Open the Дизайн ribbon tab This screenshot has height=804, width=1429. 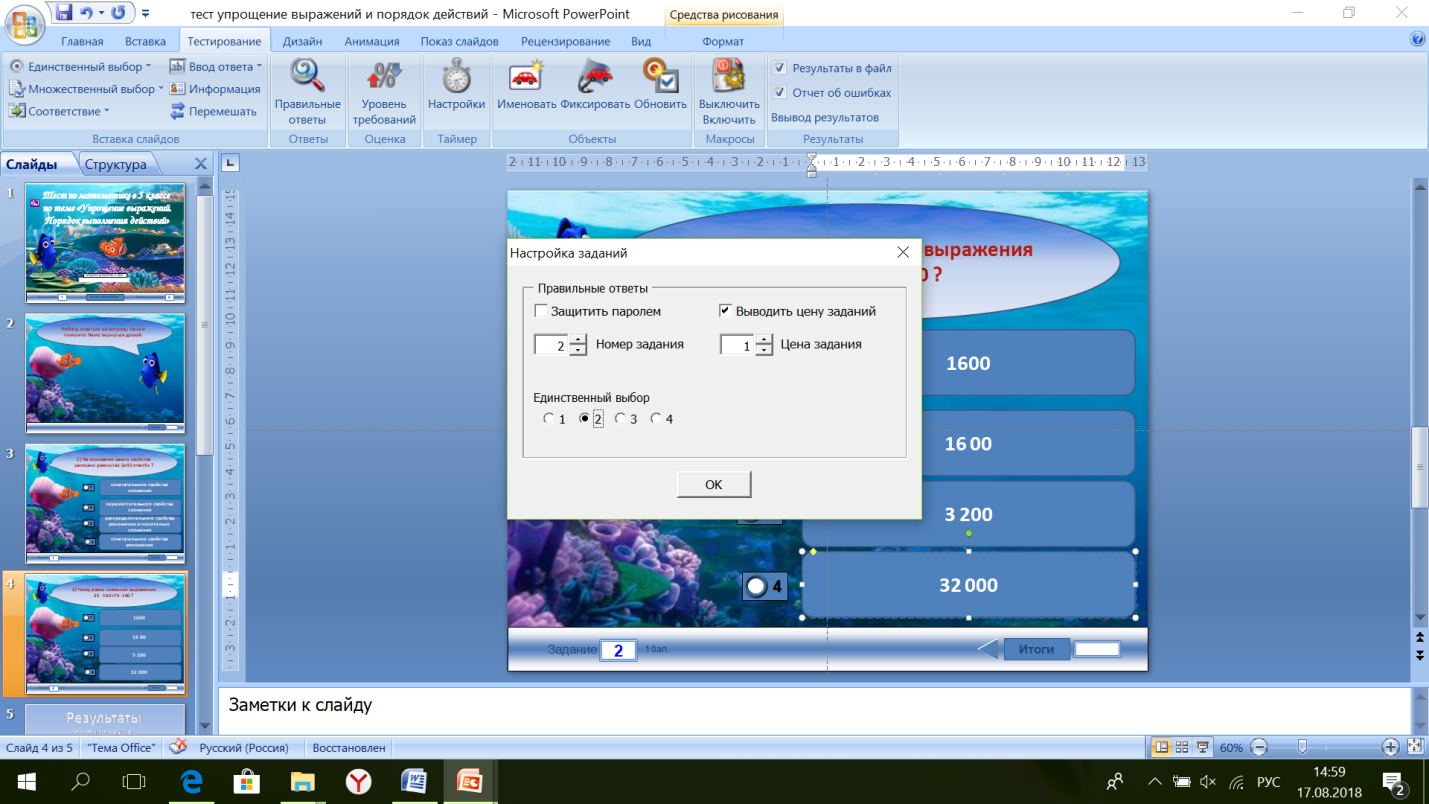coord(302,41)
